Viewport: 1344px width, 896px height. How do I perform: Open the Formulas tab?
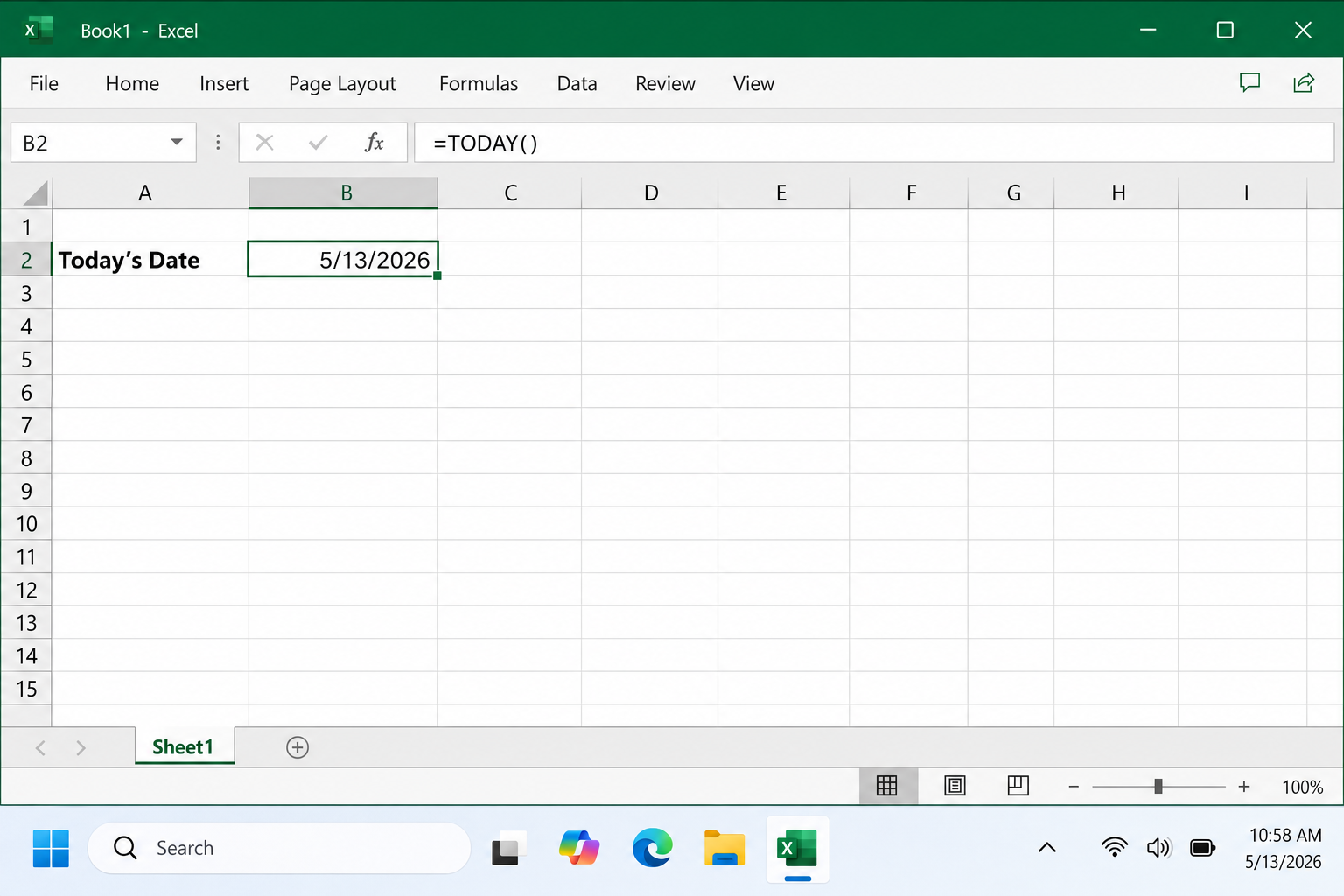[479, 83]
